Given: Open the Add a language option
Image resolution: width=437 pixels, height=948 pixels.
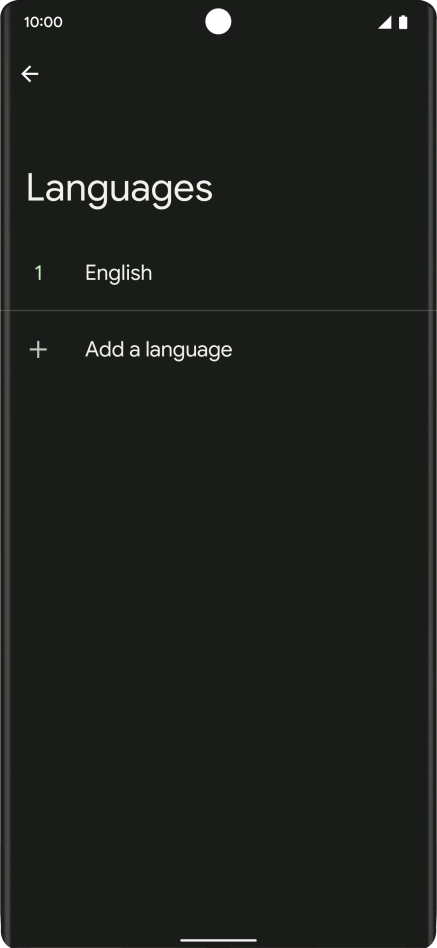Looking at the screenshot, I should (218, 349).
